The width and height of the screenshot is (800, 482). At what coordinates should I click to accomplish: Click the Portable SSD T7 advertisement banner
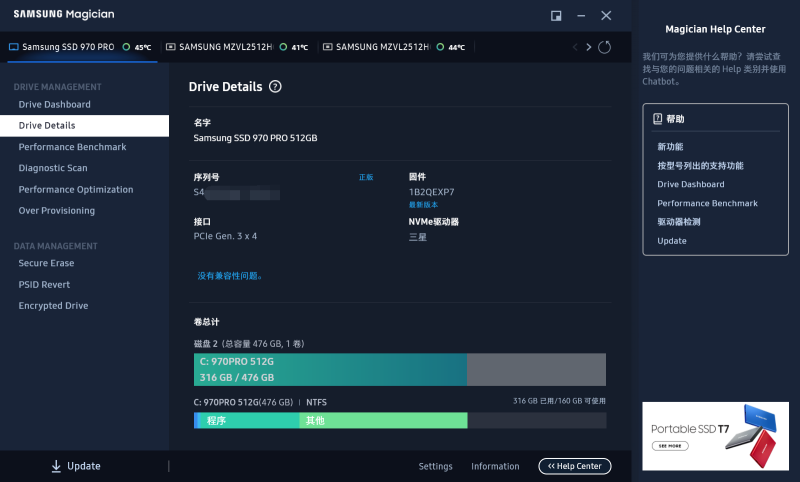point(715,436)
